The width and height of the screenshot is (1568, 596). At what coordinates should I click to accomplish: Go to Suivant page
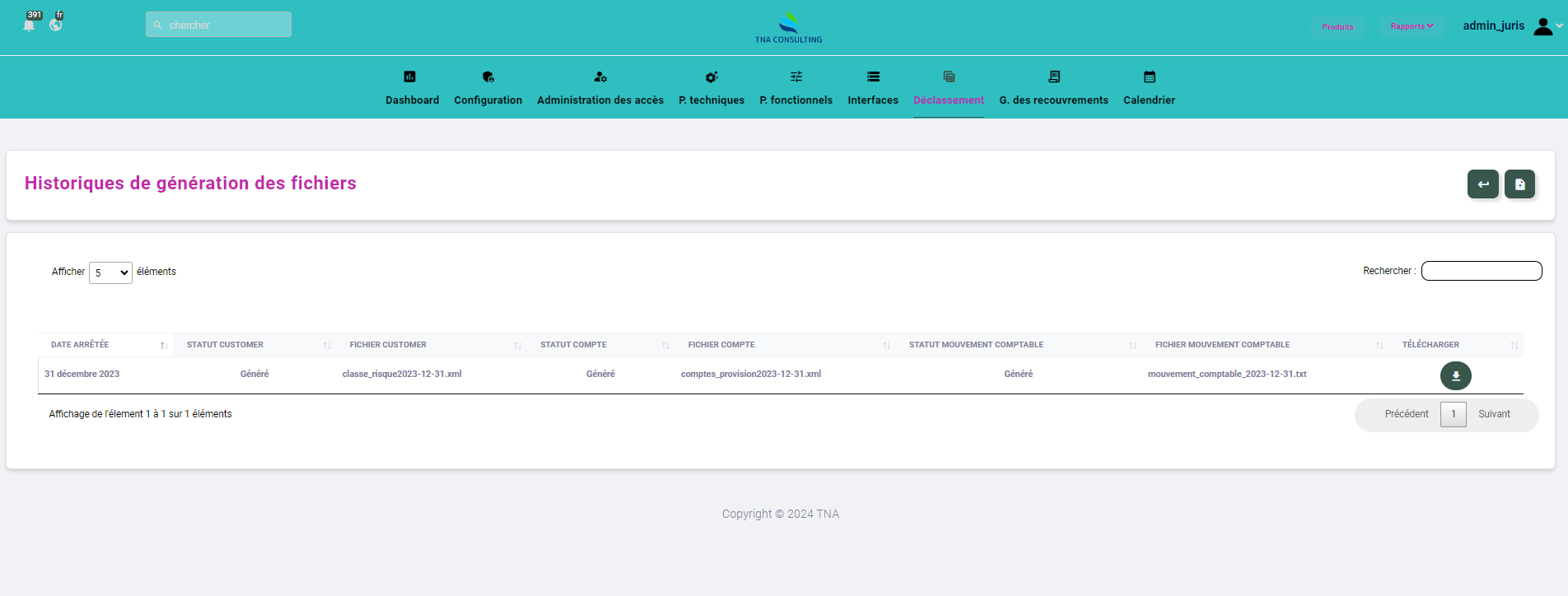1494,414
